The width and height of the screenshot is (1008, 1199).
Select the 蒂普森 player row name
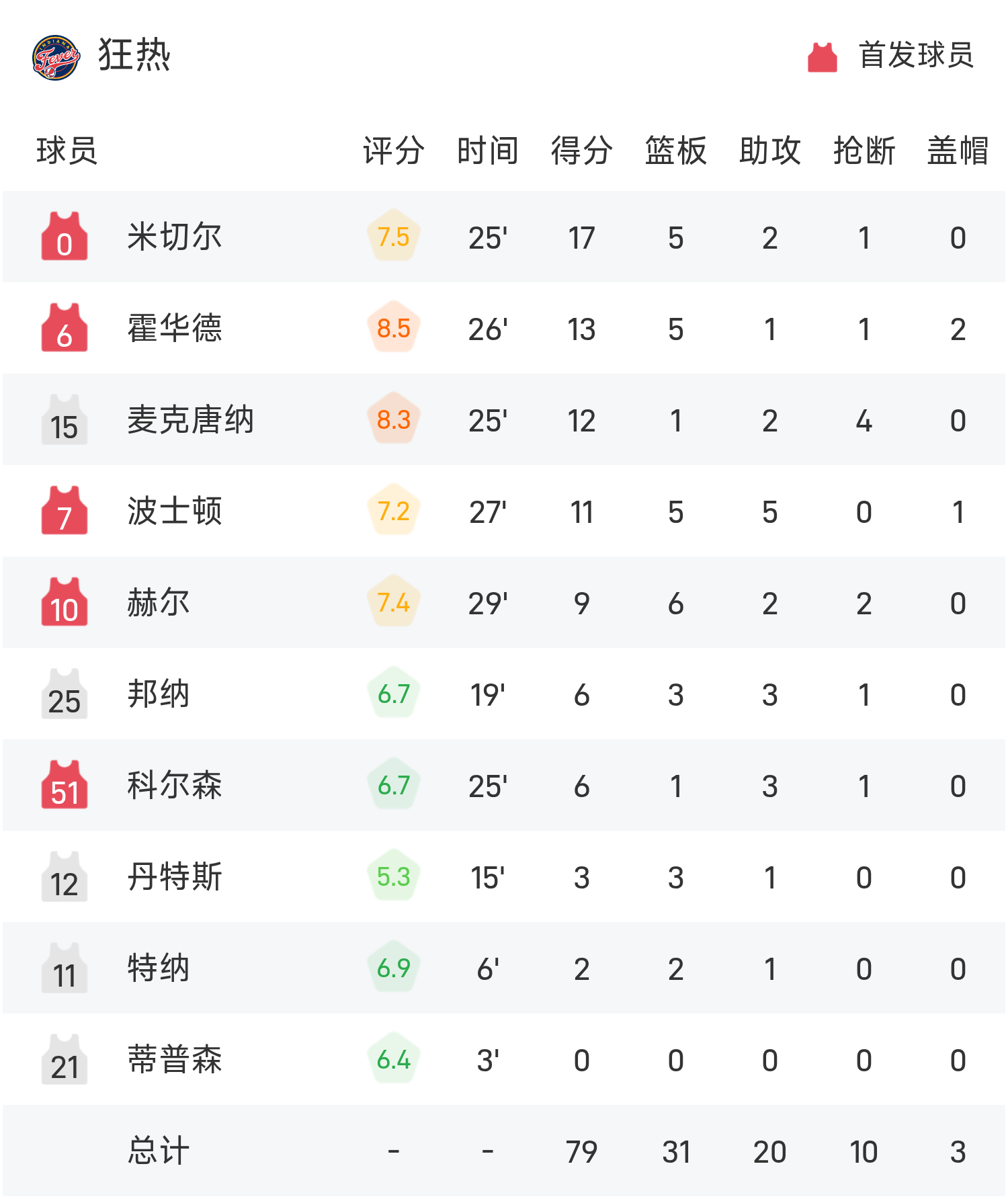pos(175,1060)
